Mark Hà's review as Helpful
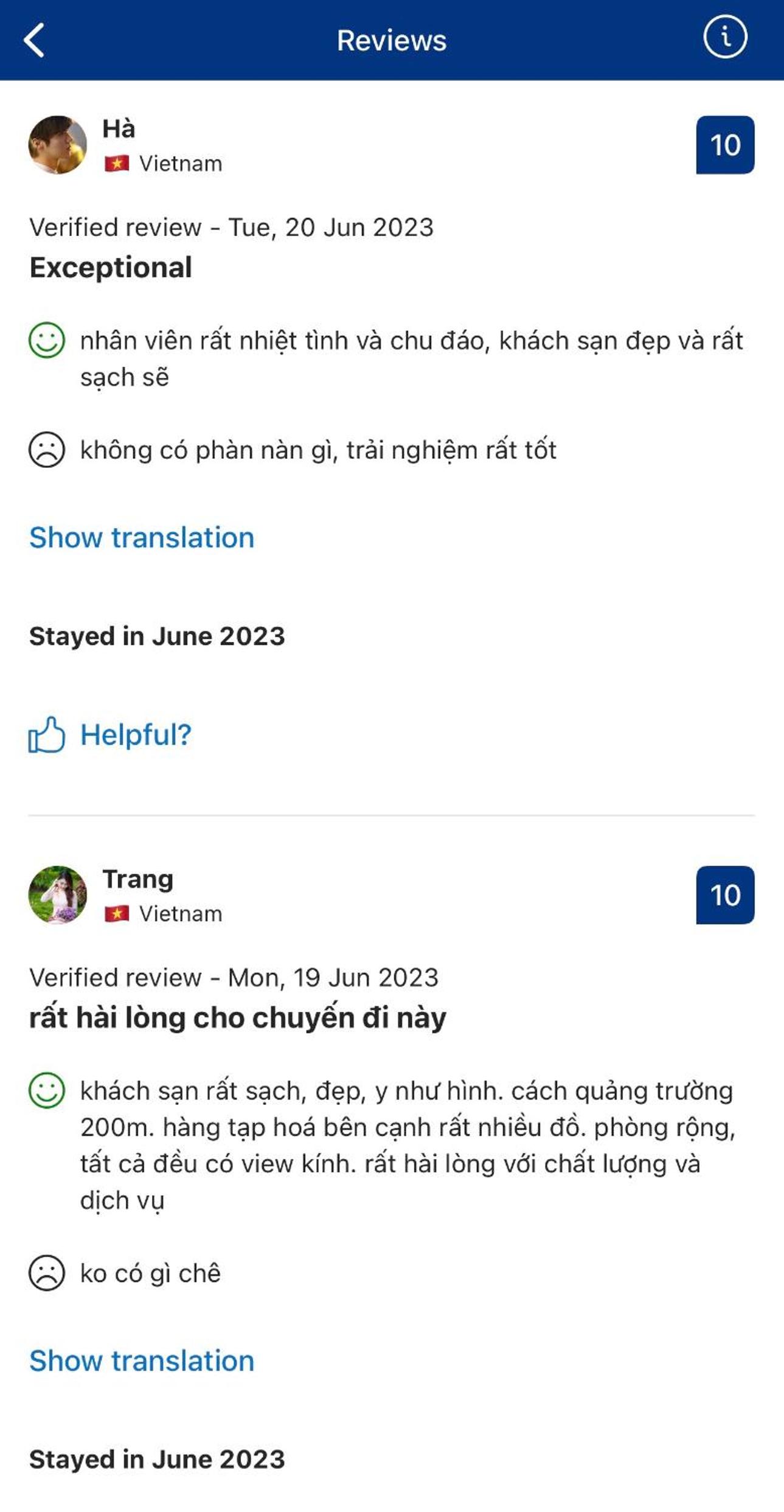The image size is (784, 1512). [x=136, y=735]
